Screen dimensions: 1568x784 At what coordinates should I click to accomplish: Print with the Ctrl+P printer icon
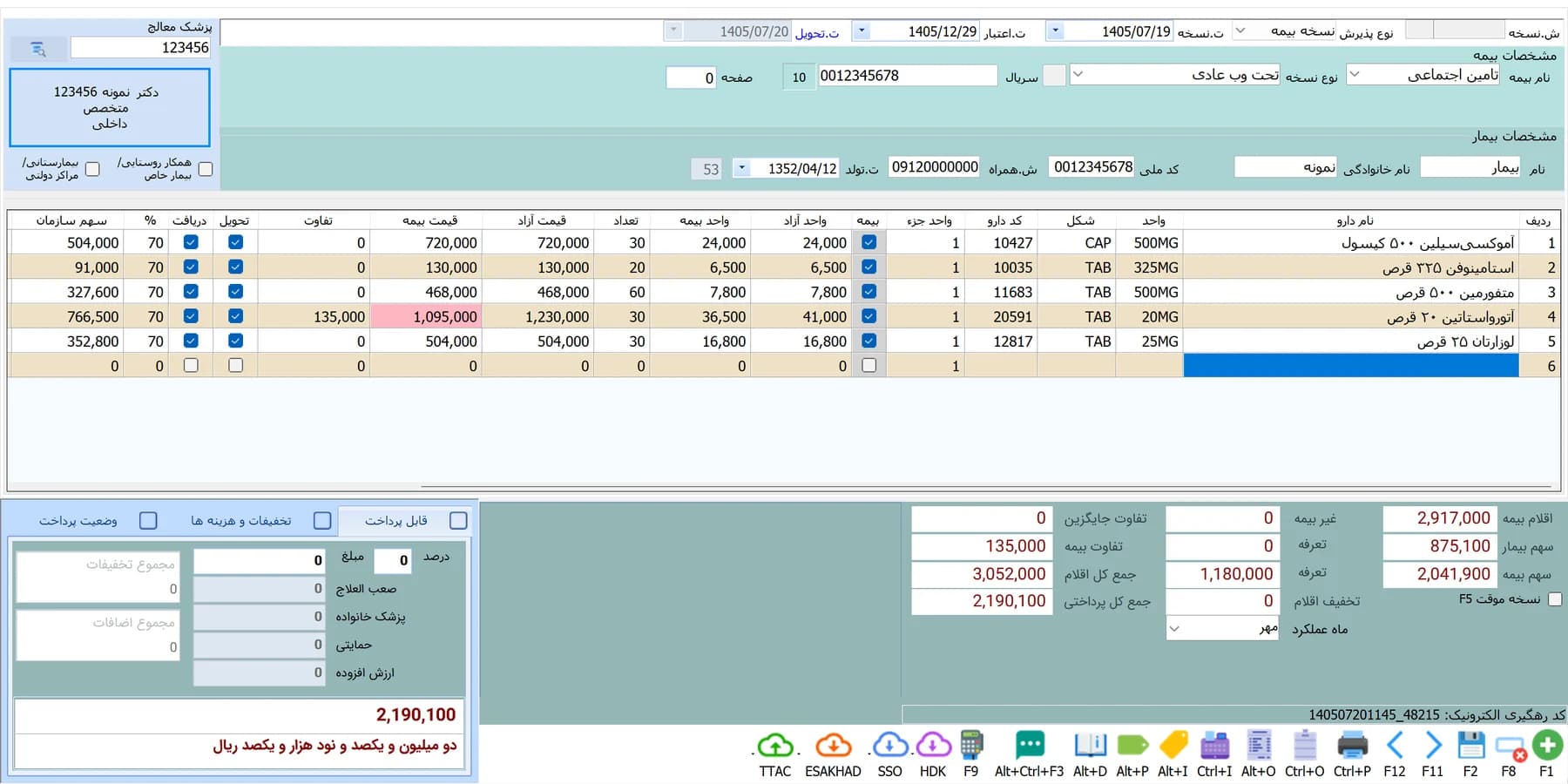pyautogui.click(x=1352, y=746)
